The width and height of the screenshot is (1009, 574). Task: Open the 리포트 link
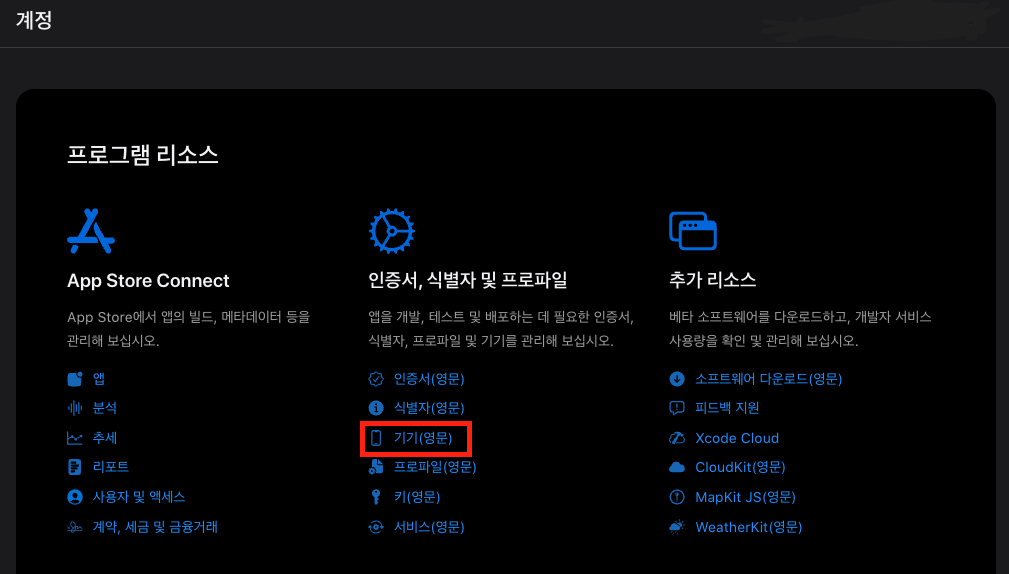pyautogui.click(x=111, y=467)
